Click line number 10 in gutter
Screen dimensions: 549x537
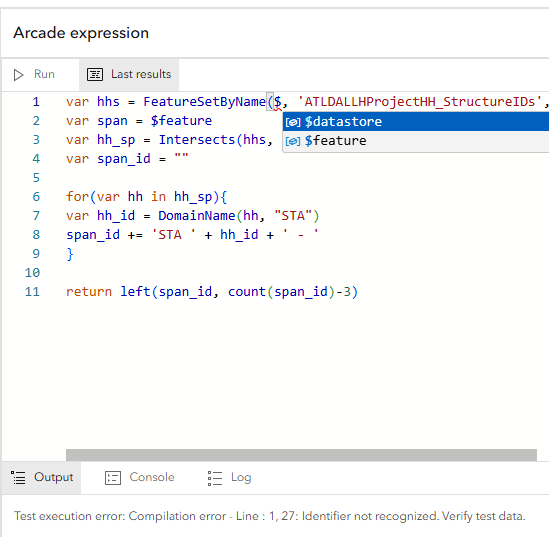(32, 272)
